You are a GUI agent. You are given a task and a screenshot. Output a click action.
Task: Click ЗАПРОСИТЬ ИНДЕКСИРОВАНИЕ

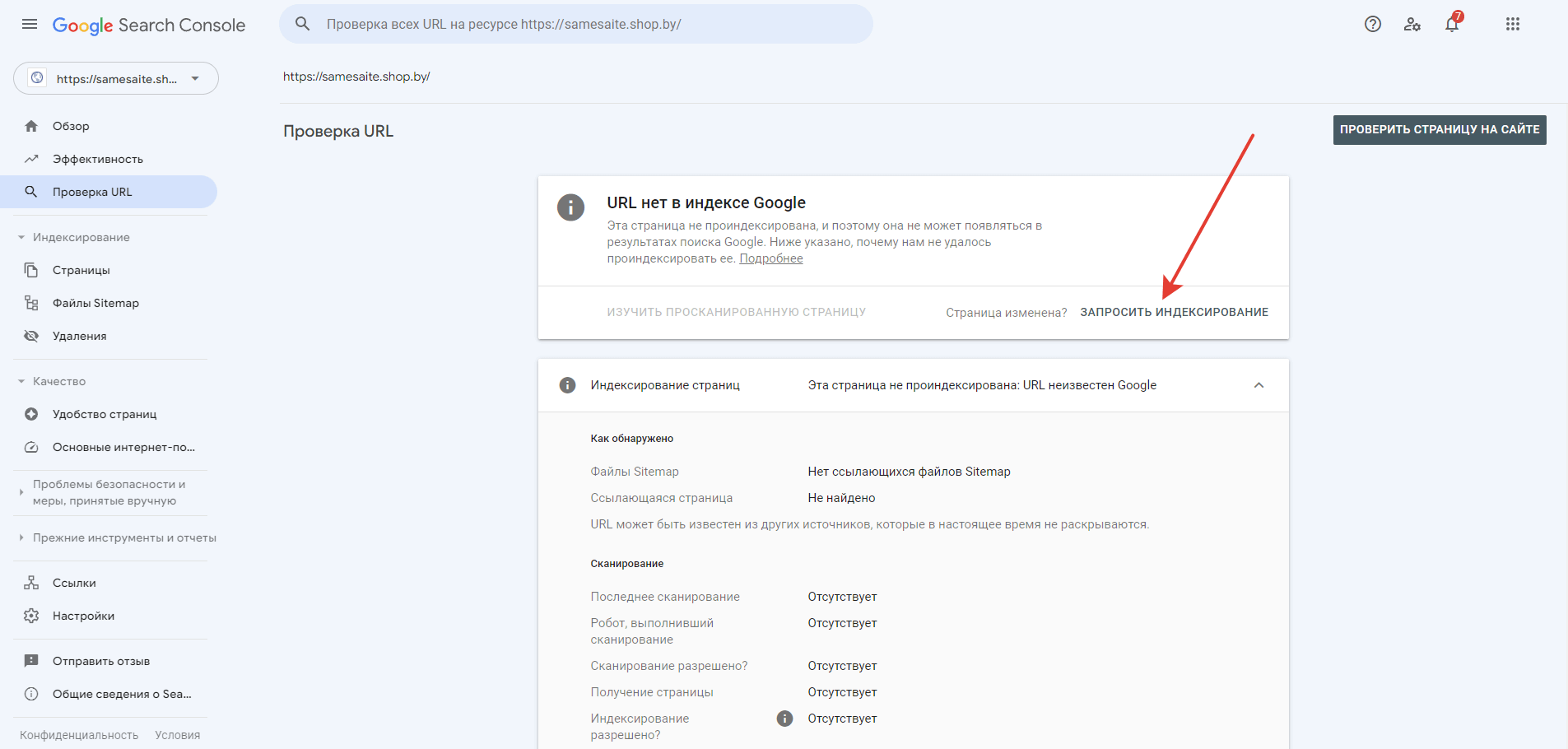[x=1174, y=312]
